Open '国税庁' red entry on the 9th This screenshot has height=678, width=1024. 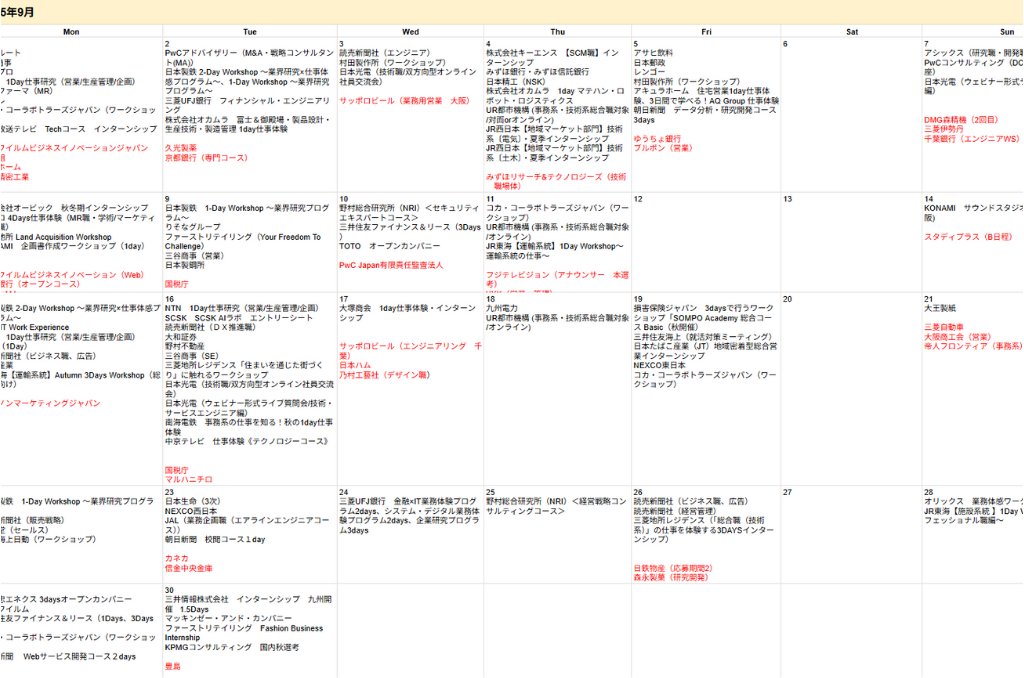click(x=176, y=284)
